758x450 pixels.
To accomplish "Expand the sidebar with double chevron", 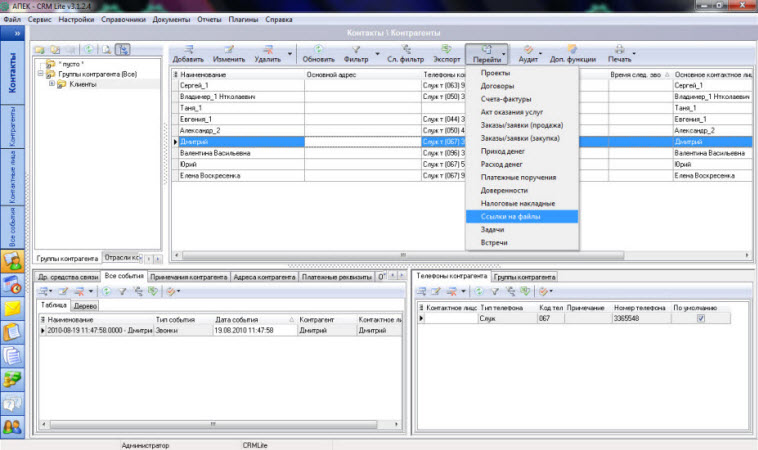I will point(17,33).
